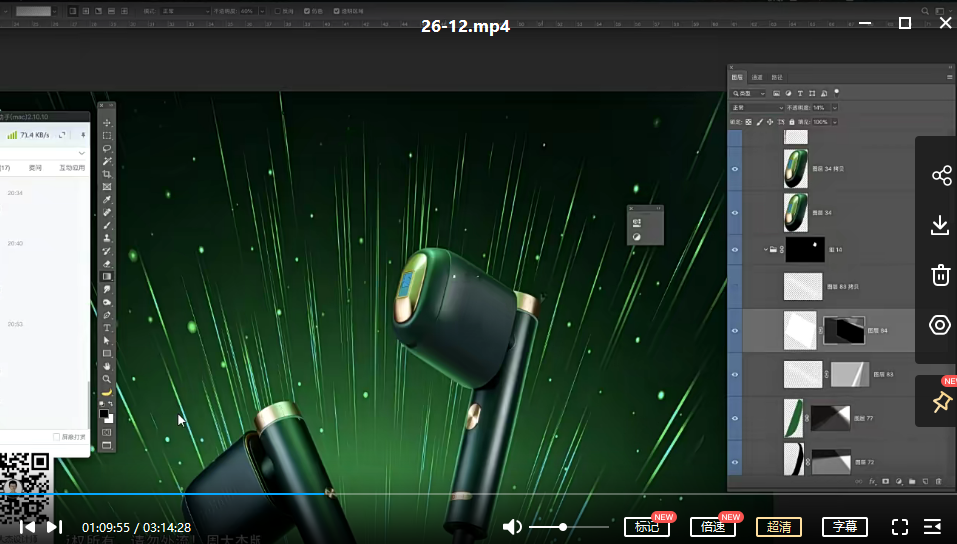Switch to the 路径 paths tab

pyautogui.click(x=777, y=77)
